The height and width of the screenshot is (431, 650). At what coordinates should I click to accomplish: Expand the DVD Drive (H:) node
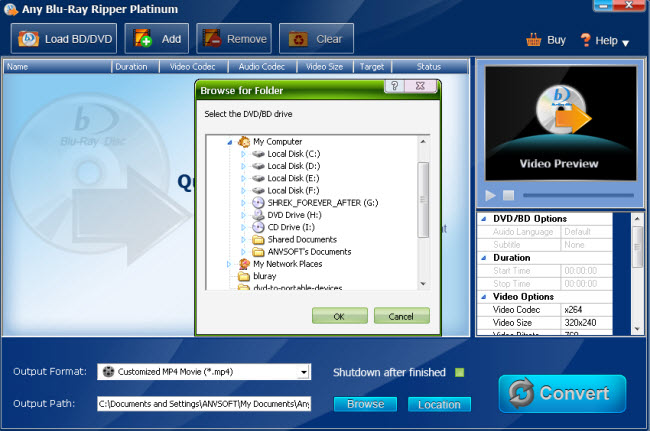click(243, 215)
